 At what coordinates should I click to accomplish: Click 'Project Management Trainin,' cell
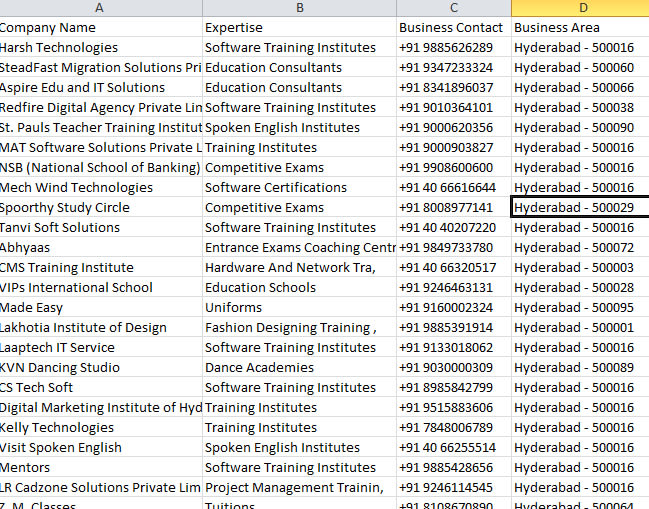(299, 487)
